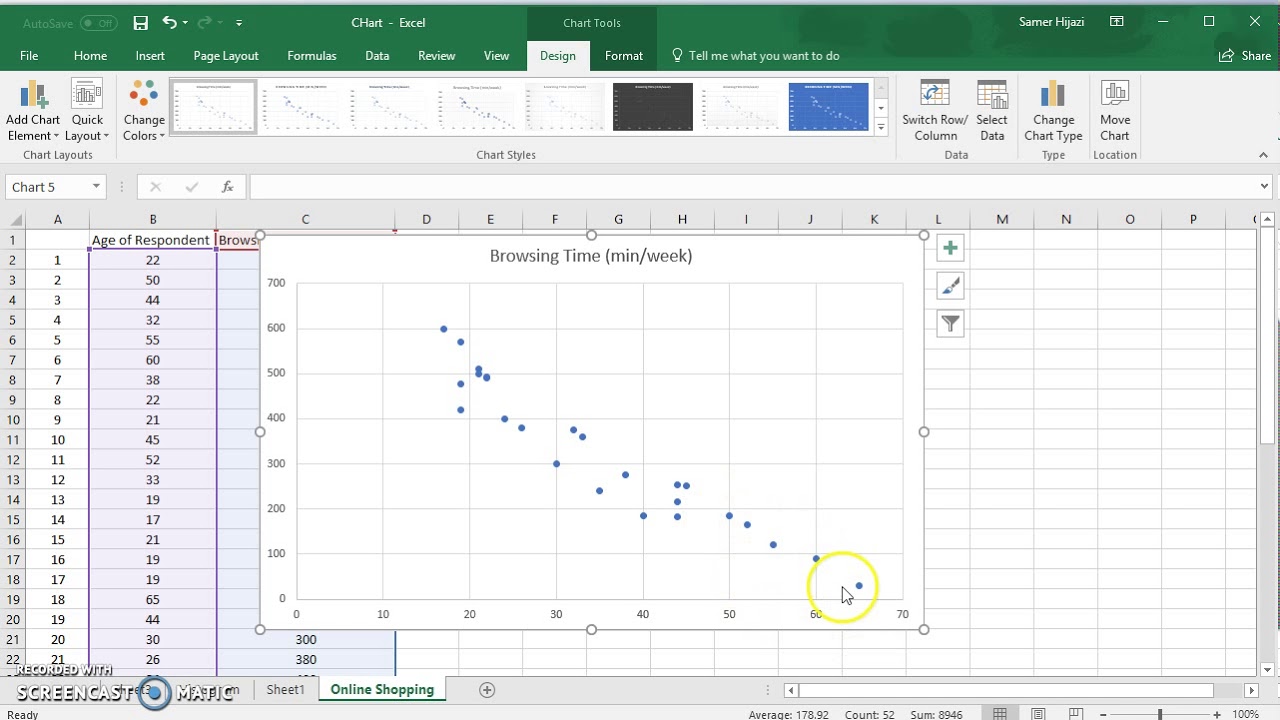
Task: Click the New Sheet plus button
Action: 487,689
